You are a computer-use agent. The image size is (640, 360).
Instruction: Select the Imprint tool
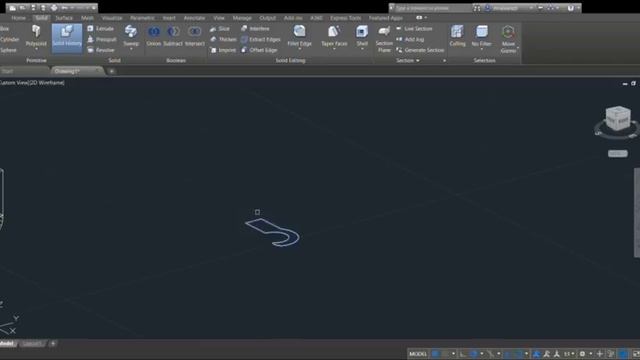coord(223,50)
